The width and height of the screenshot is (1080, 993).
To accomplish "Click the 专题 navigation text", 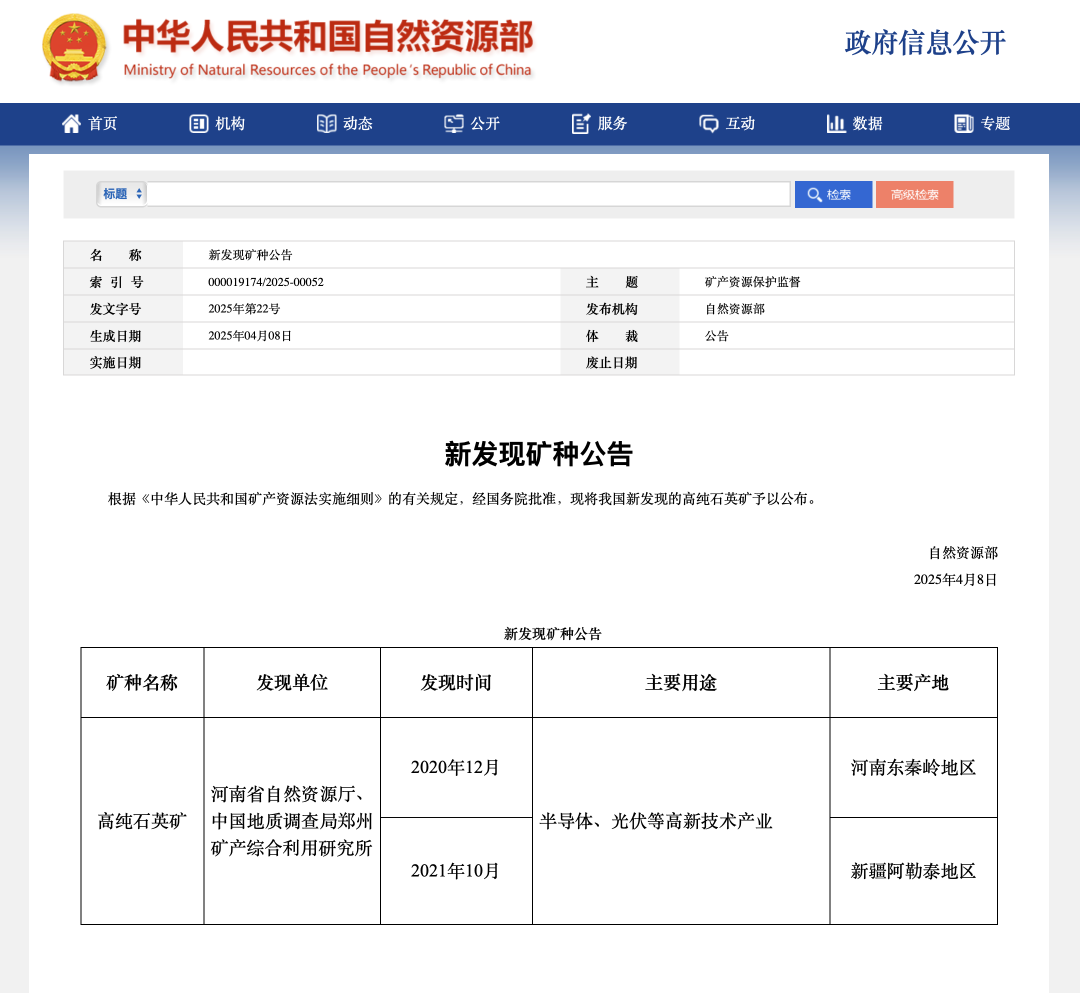I will coord(995,124).
